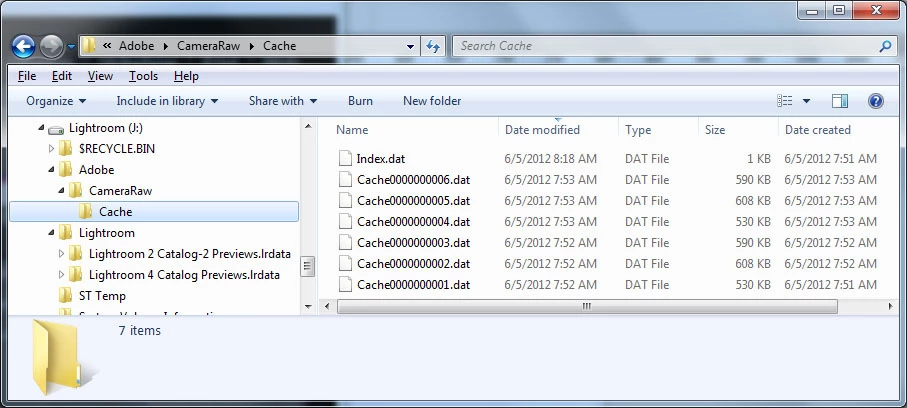The image size is (907, 408).
Task: Click the file list scroll left arrow
Action: pos(327,307)
